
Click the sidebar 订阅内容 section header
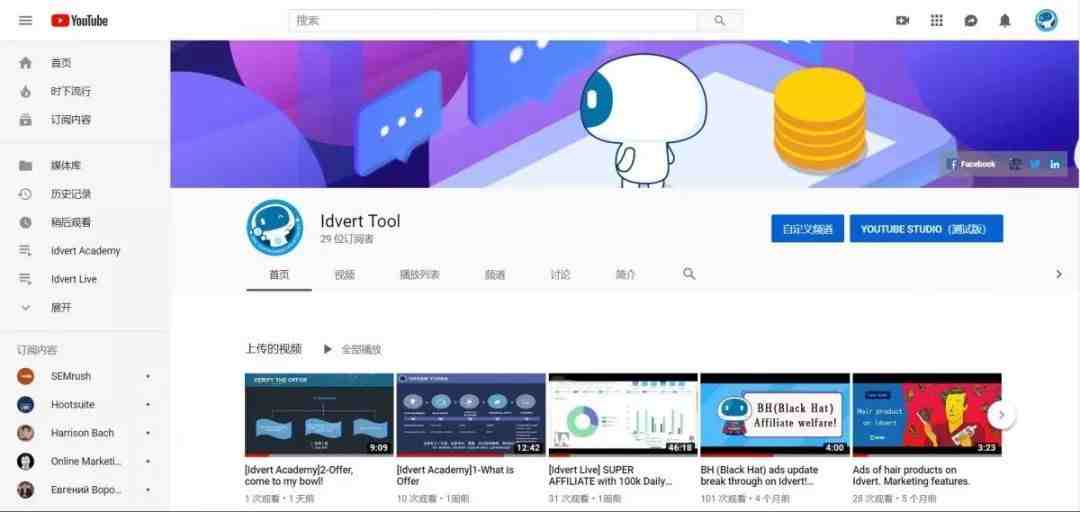pos(37,350)
